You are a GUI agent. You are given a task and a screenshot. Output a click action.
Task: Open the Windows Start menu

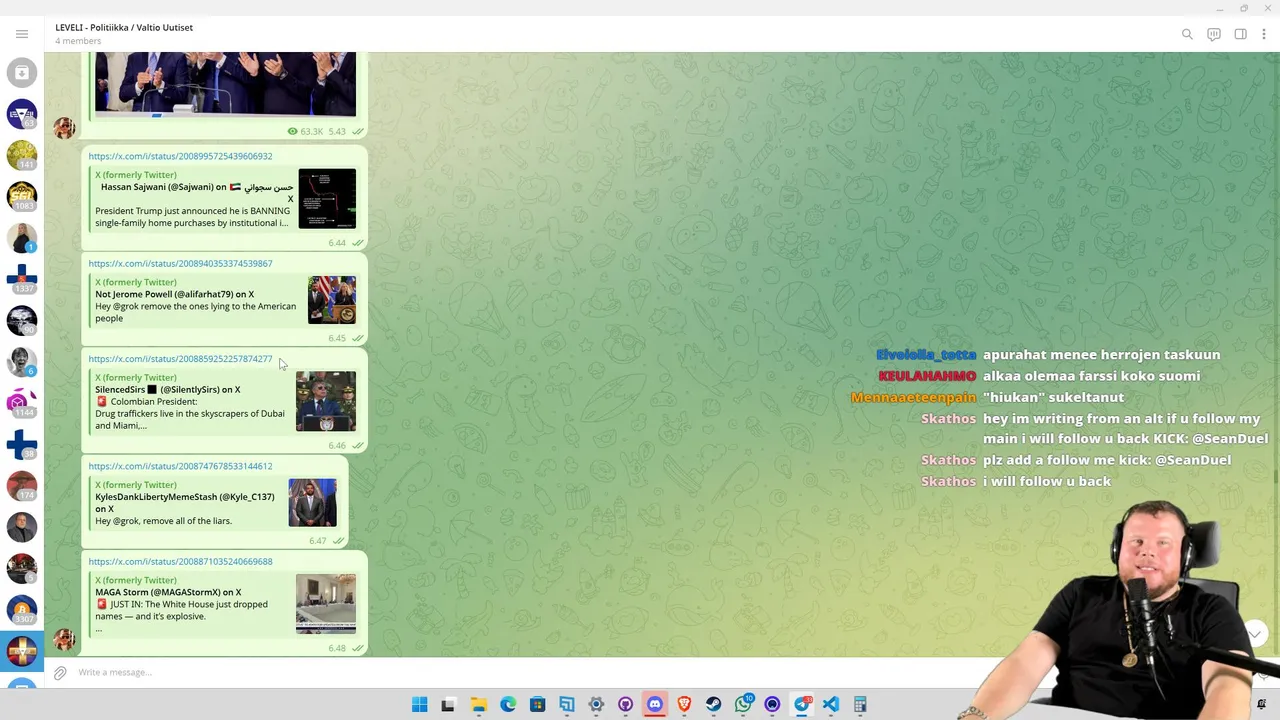420,705
